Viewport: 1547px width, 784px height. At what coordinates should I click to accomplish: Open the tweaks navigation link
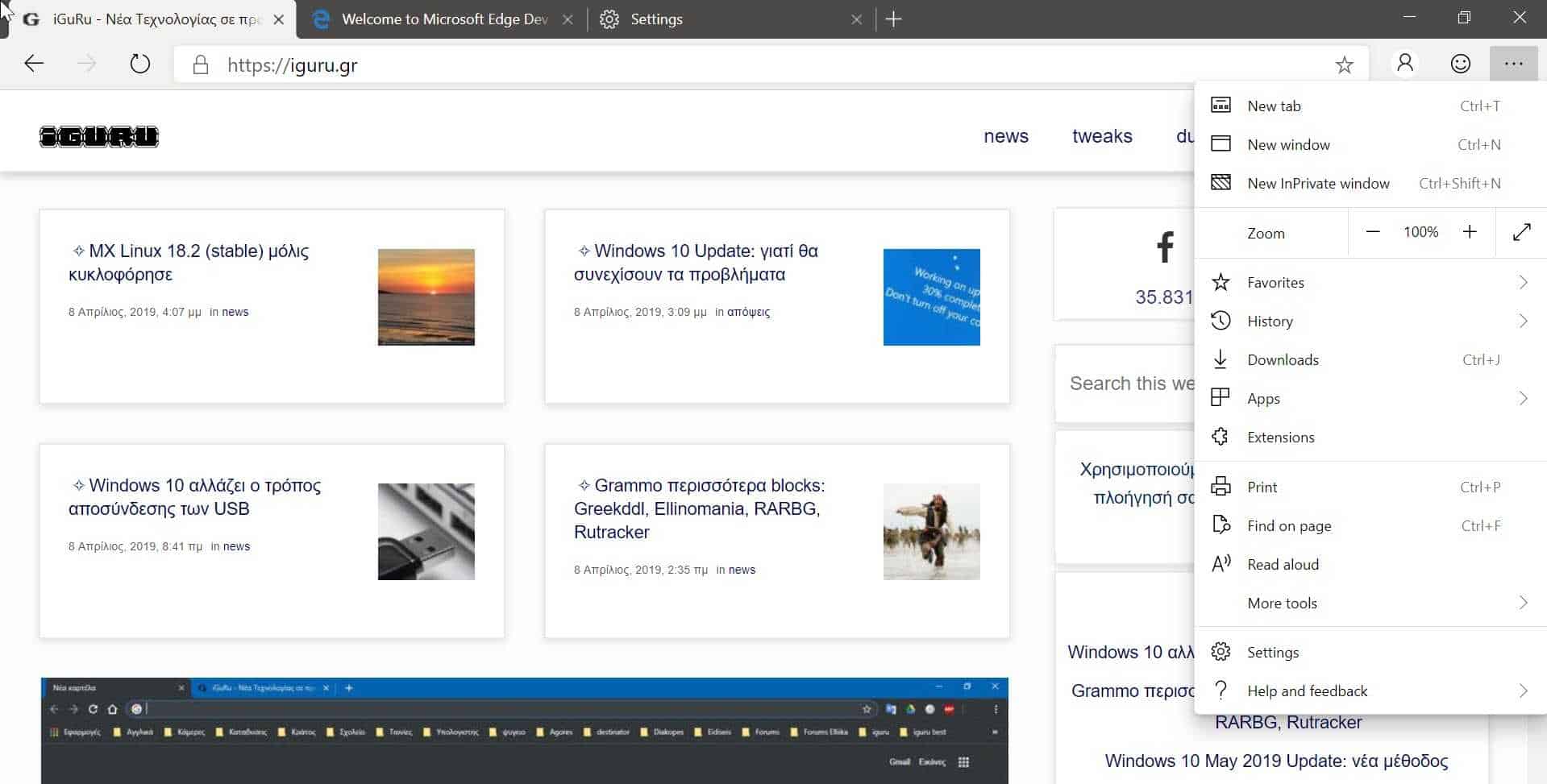[x=1102, y=136]
